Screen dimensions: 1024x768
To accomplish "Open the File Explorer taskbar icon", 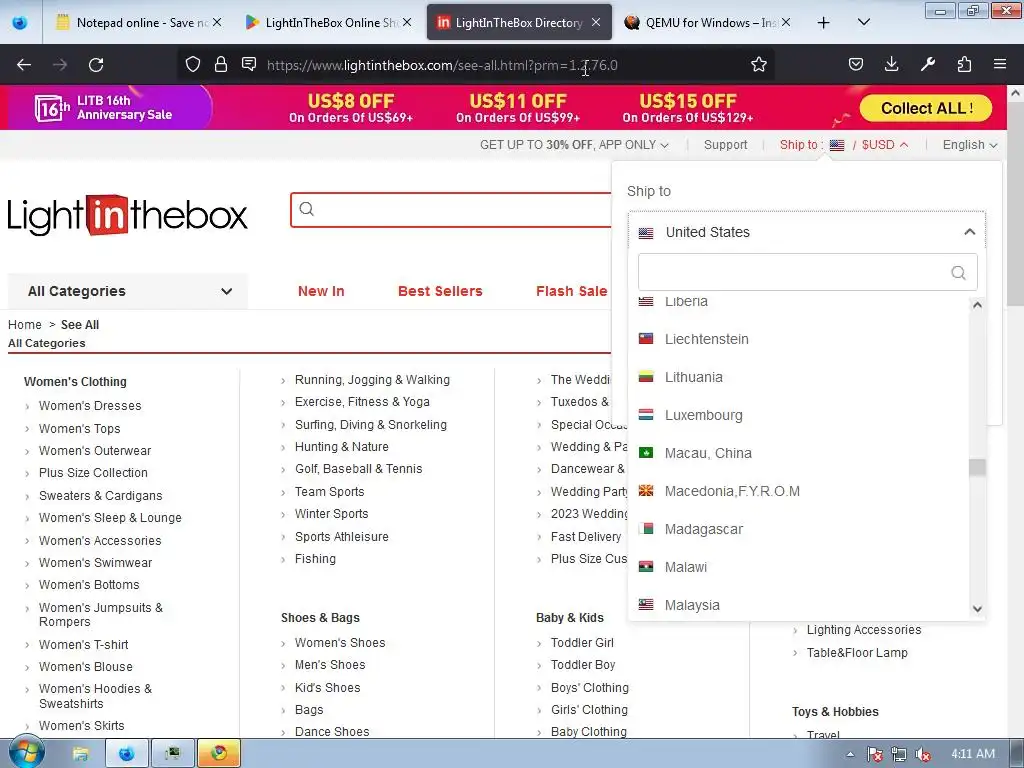I will click(x=80, y=754).
